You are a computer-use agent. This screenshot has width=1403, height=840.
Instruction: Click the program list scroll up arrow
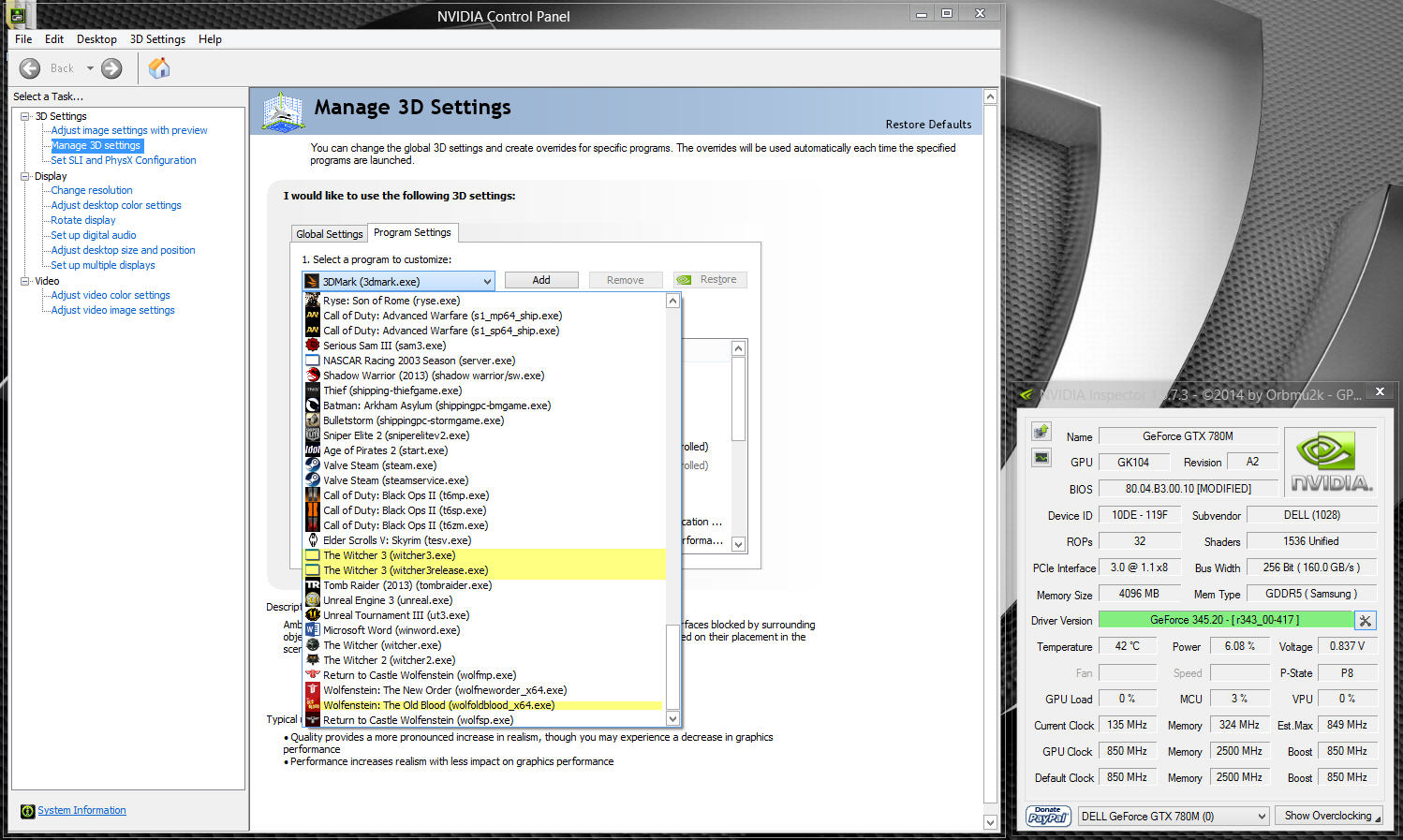click(672, 301)
